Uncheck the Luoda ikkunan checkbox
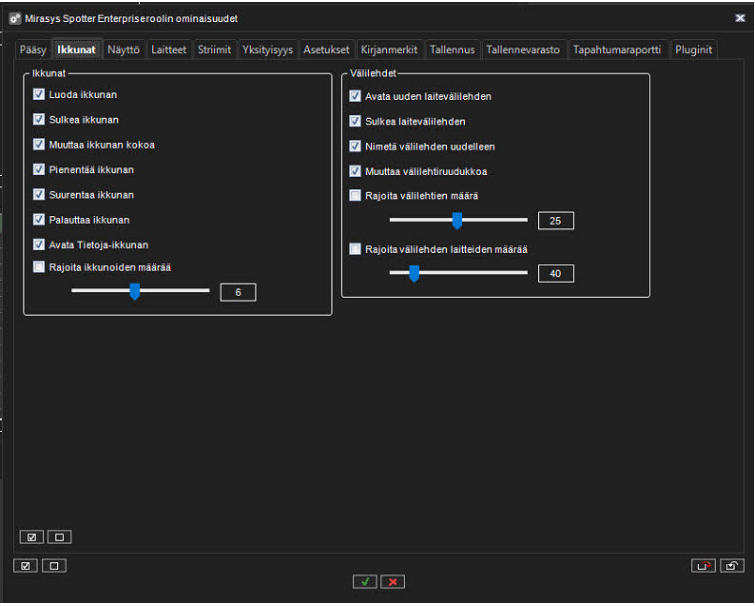755x606 pixels. coord(39,94)
